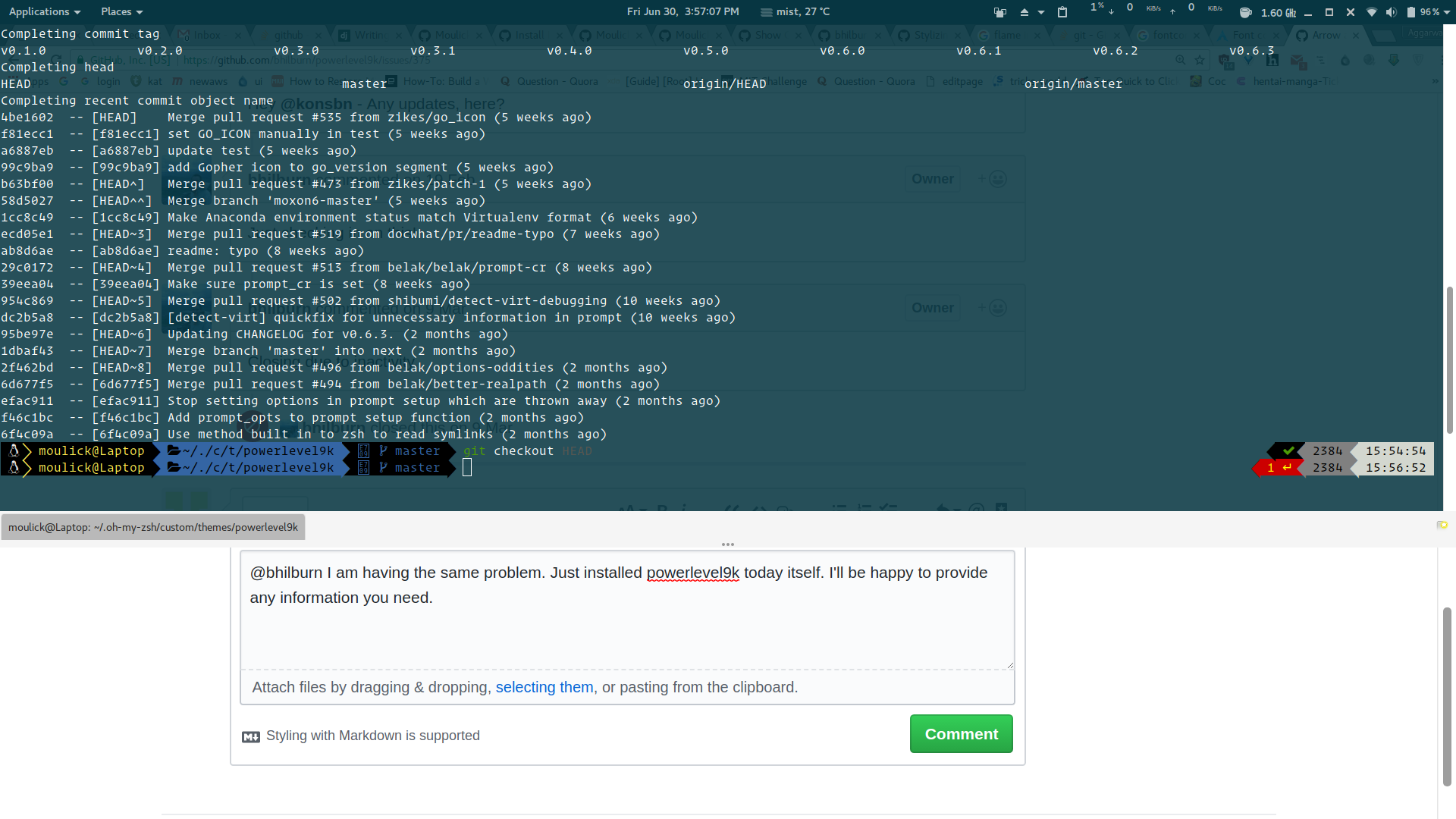Click the date and time clock
Screen dimensions: 1456x819
(x=682, y=11)
